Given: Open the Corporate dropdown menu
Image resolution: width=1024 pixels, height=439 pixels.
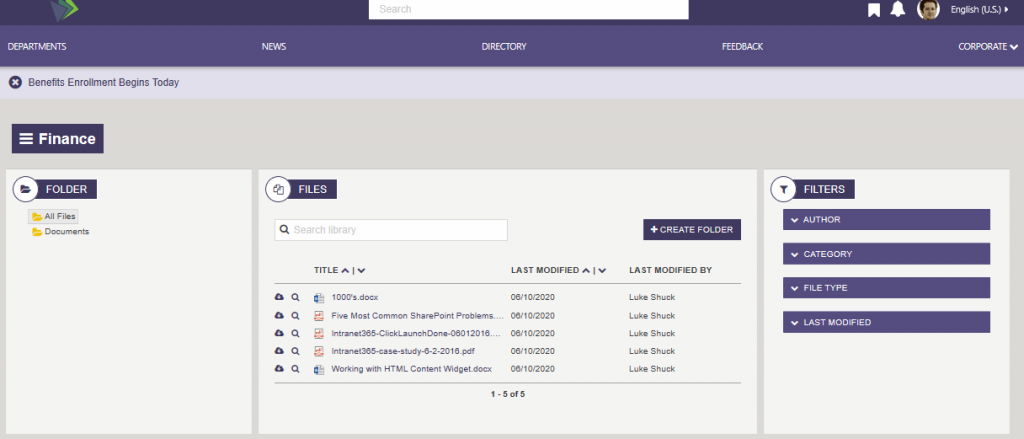Looking at the screenshot, I should coord(987,47).
